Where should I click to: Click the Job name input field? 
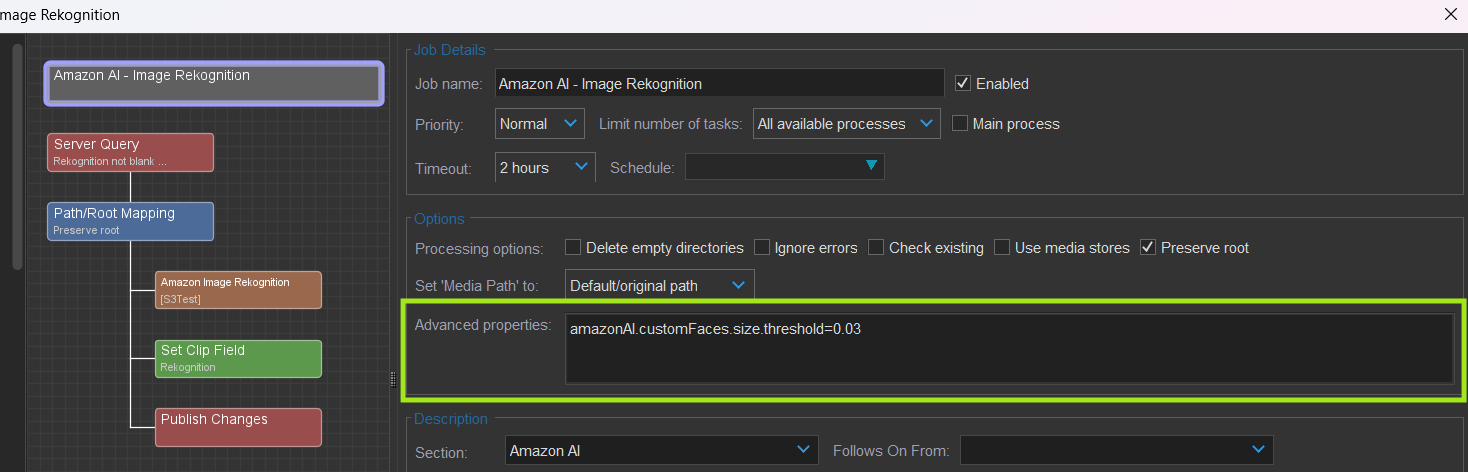tap(720, 83)
